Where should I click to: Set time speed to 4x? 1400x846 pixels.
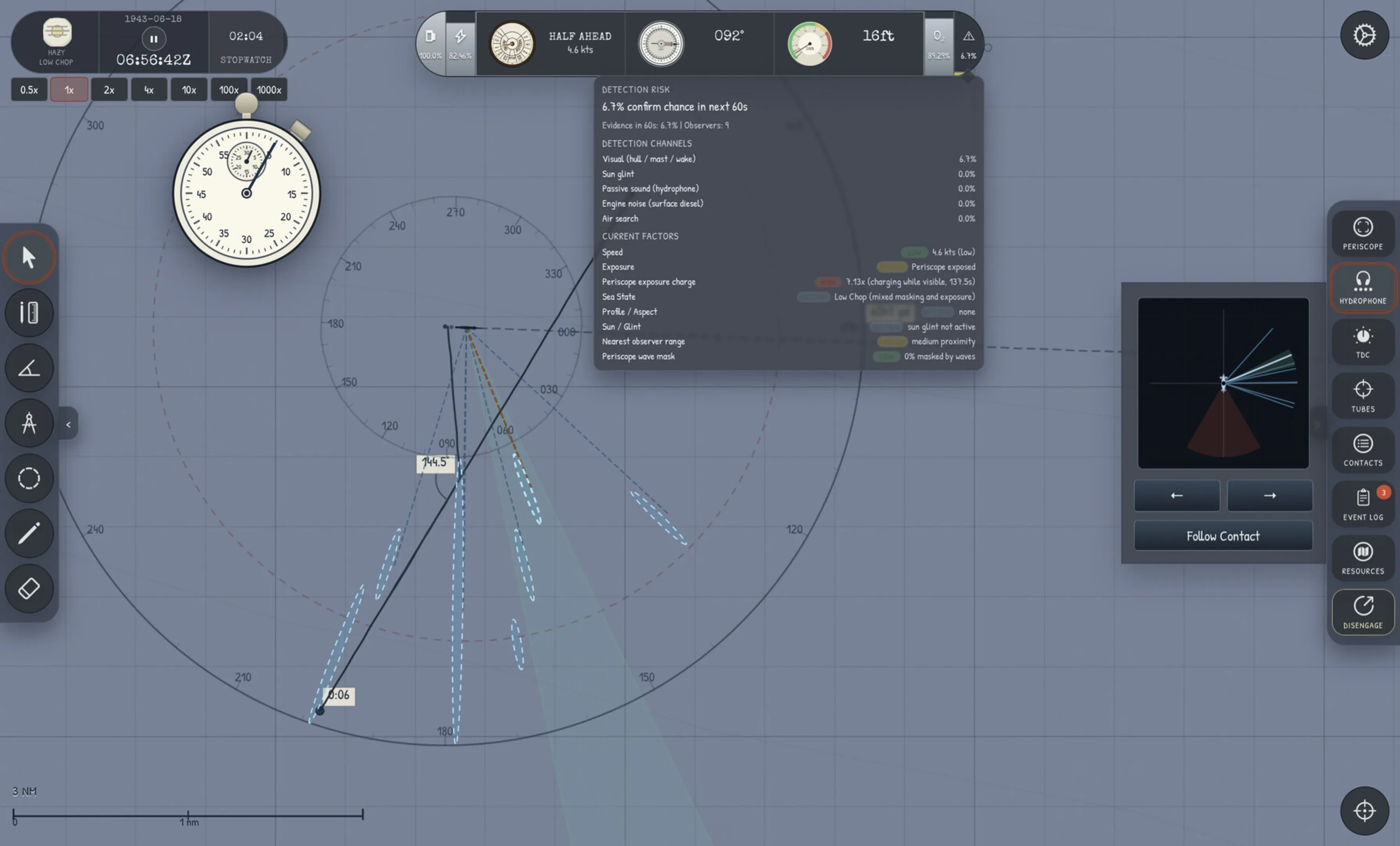coord(149,90)
